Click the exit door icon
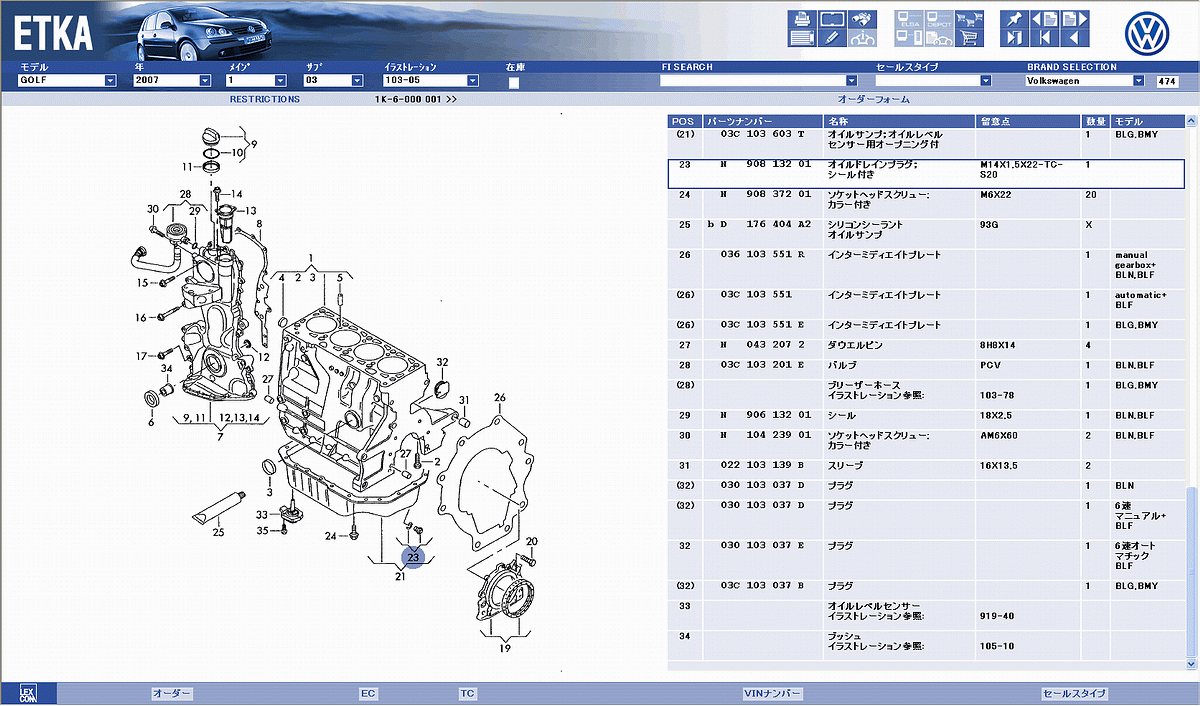The width and height of the screenshot is (1200, 706). [x=1014, y=38]
